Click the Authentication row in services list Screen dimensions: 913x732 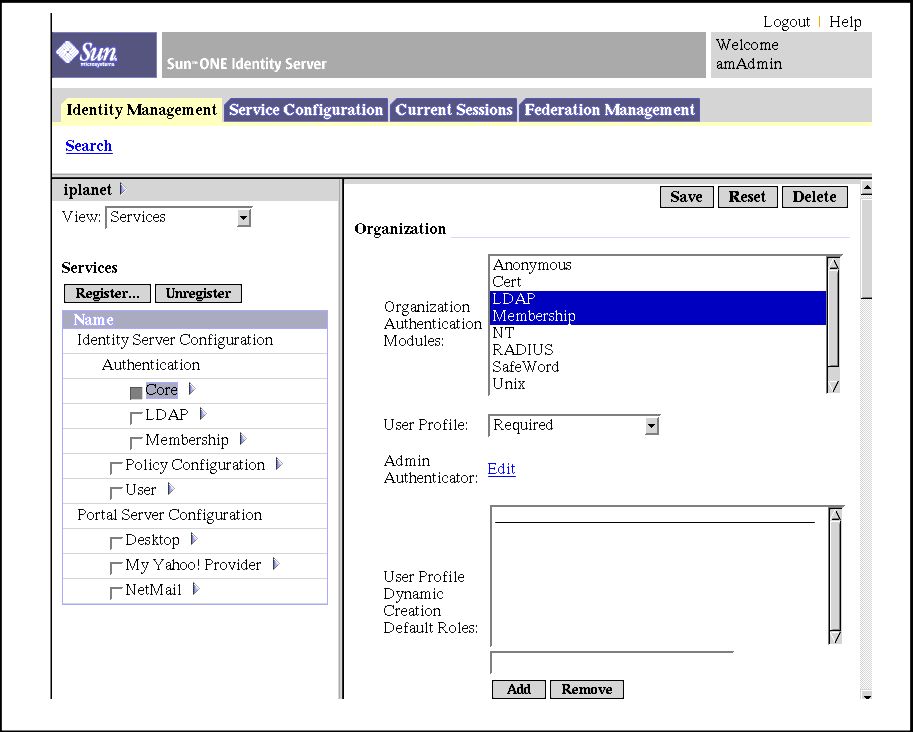pyautogui.click(x=195, y=366)
